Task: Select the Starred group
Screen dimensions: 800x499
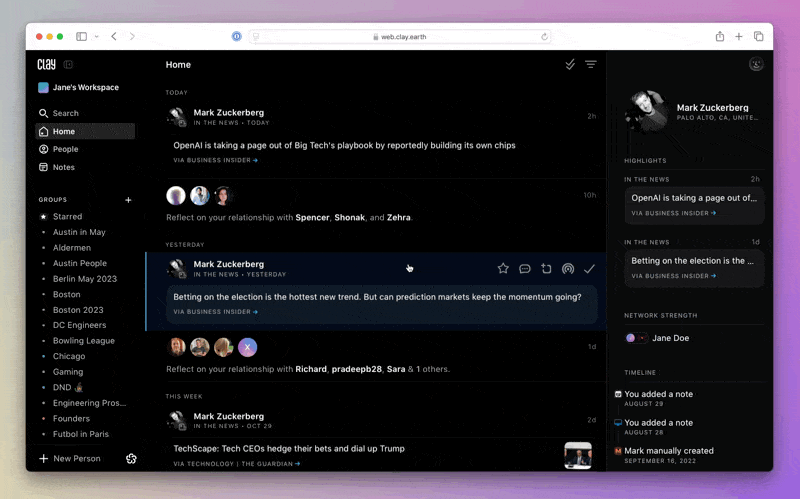Action: coord(67,216)
